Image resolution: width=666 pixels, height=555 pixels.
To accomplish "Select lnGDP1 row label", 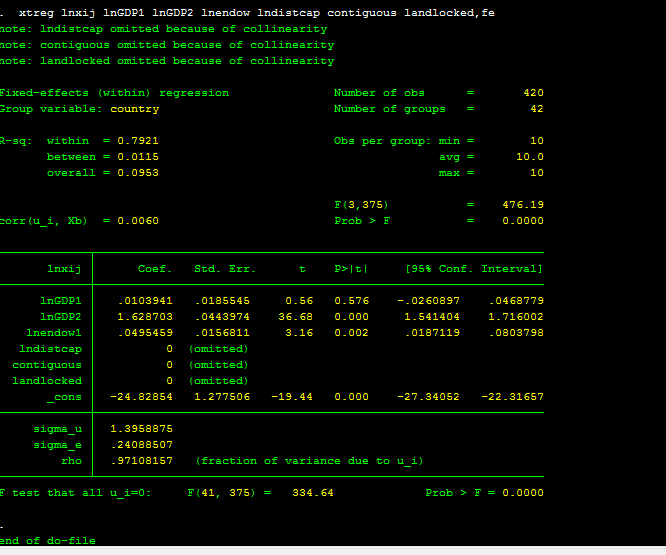I will [61, 301].
